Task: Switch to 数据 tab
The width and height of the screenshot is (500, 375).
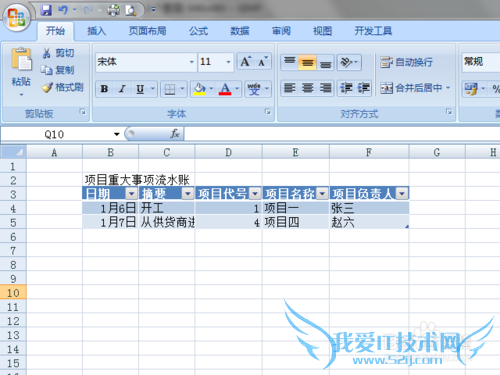Action: click(240, 31)
